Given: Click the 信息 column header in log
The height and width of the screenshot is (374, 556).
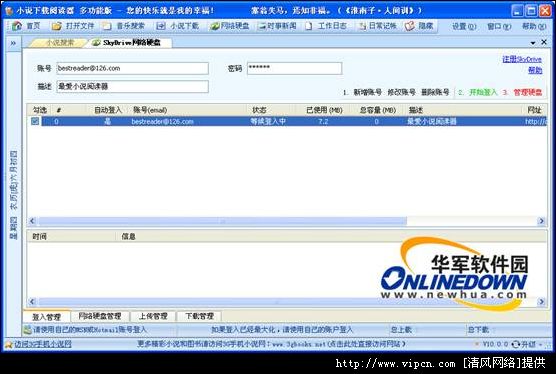Looking at the screenshot, I should tap(332, 236).
